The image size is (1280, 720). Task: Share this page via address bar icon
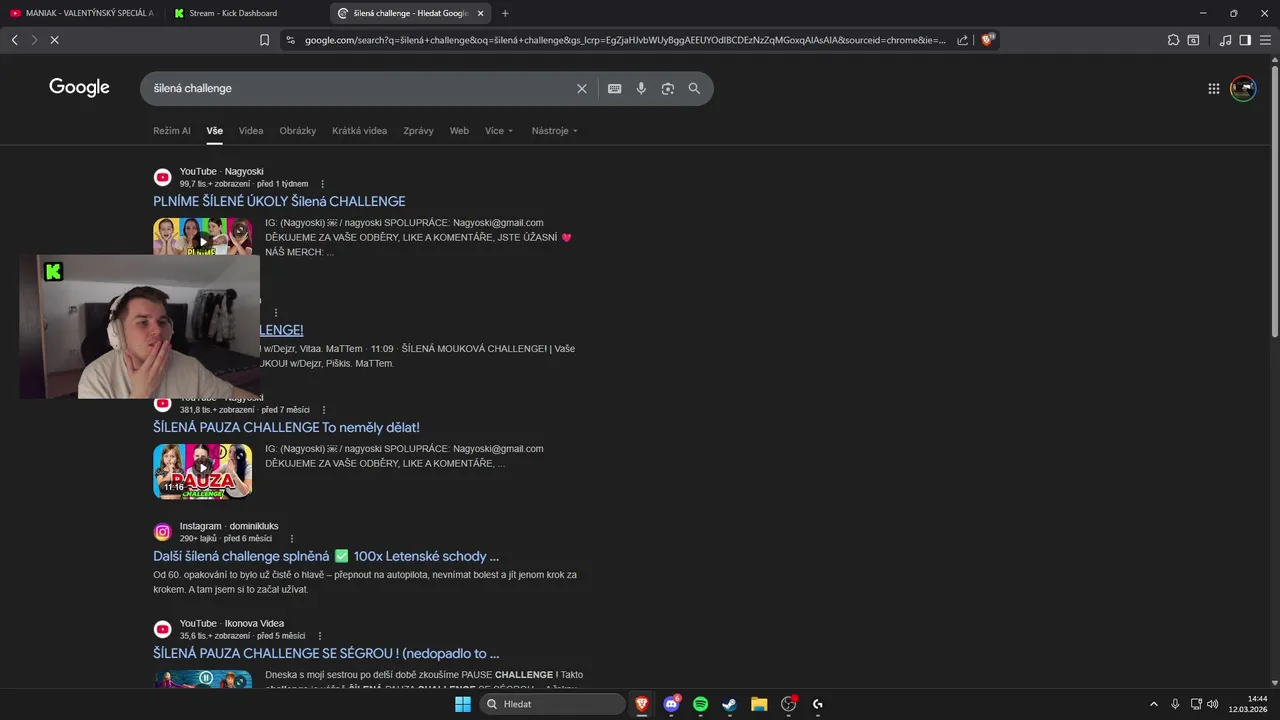click(x=962, y=40)
